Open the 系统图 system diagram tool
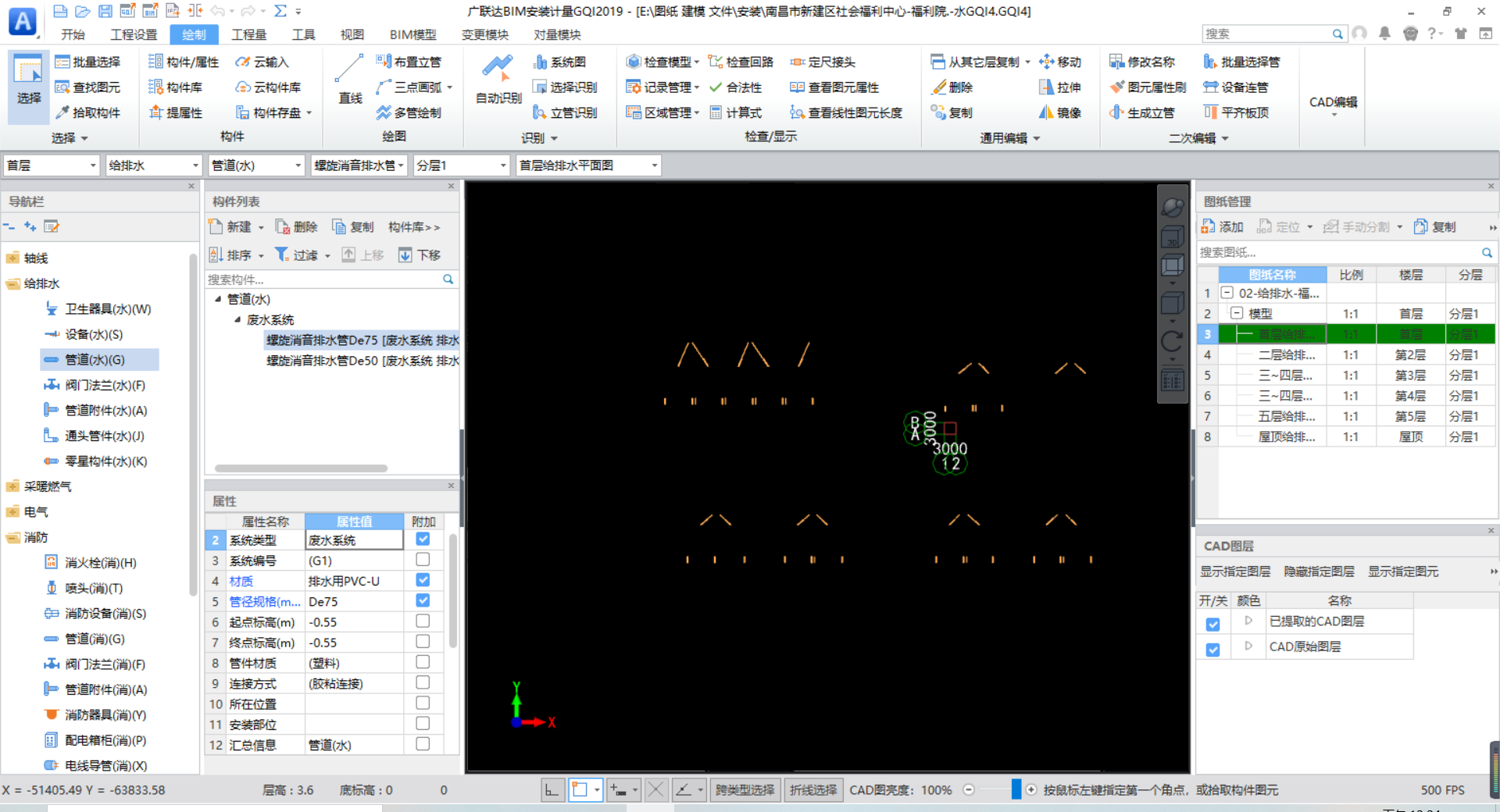Screen dimensions: 1500x812 [559, 62]
